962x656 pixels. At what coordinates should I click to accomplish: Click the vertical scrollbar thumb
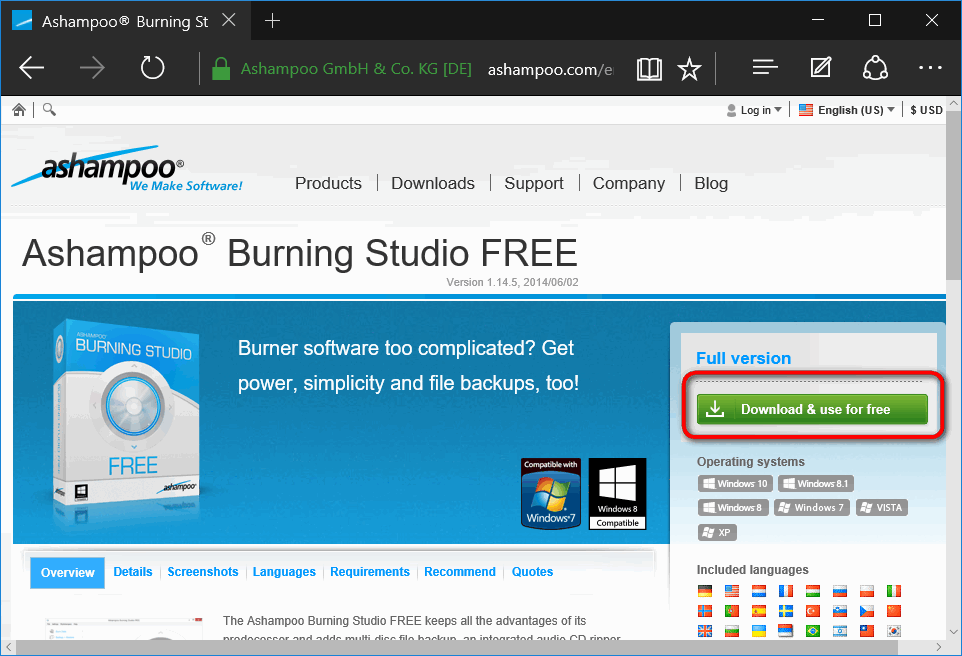coord(953,196)
